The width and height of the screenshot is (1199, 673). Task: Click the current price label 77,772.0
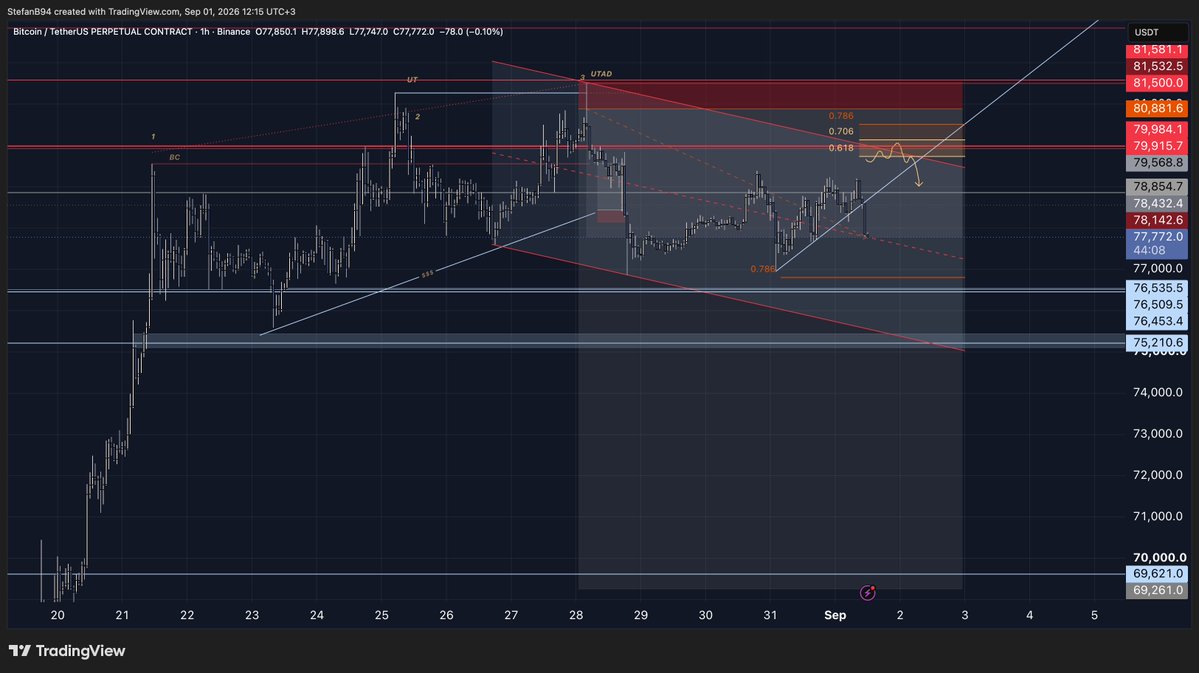click(1158, 237)
